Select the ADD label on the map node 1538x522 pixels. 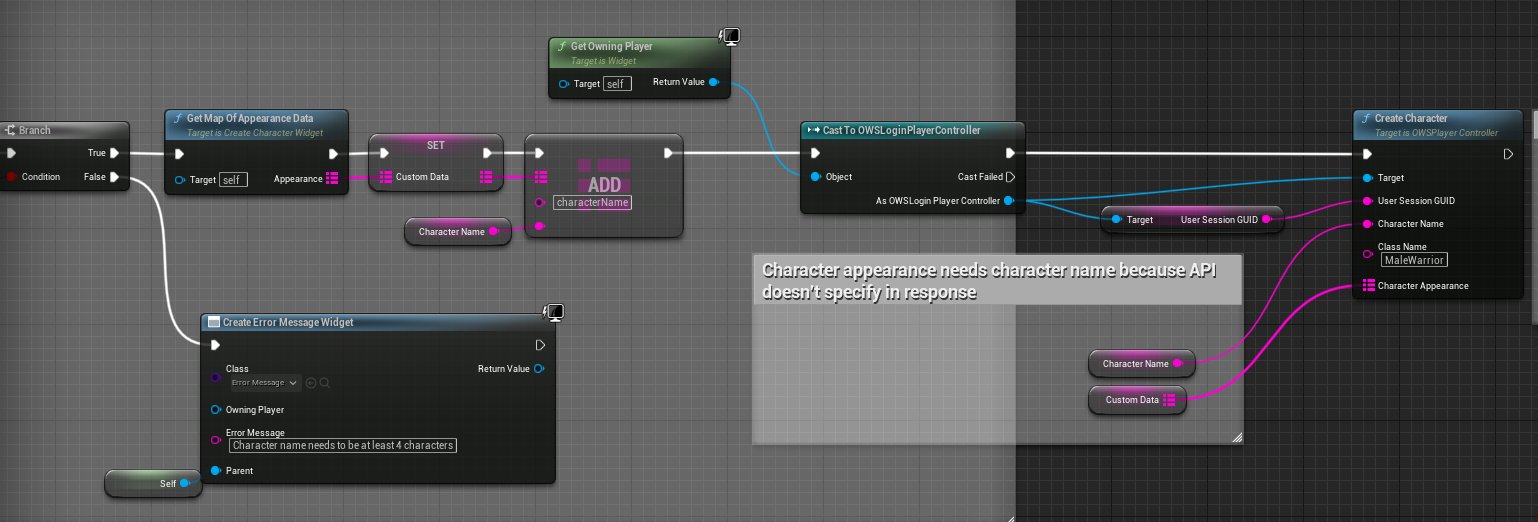[605, 185]
